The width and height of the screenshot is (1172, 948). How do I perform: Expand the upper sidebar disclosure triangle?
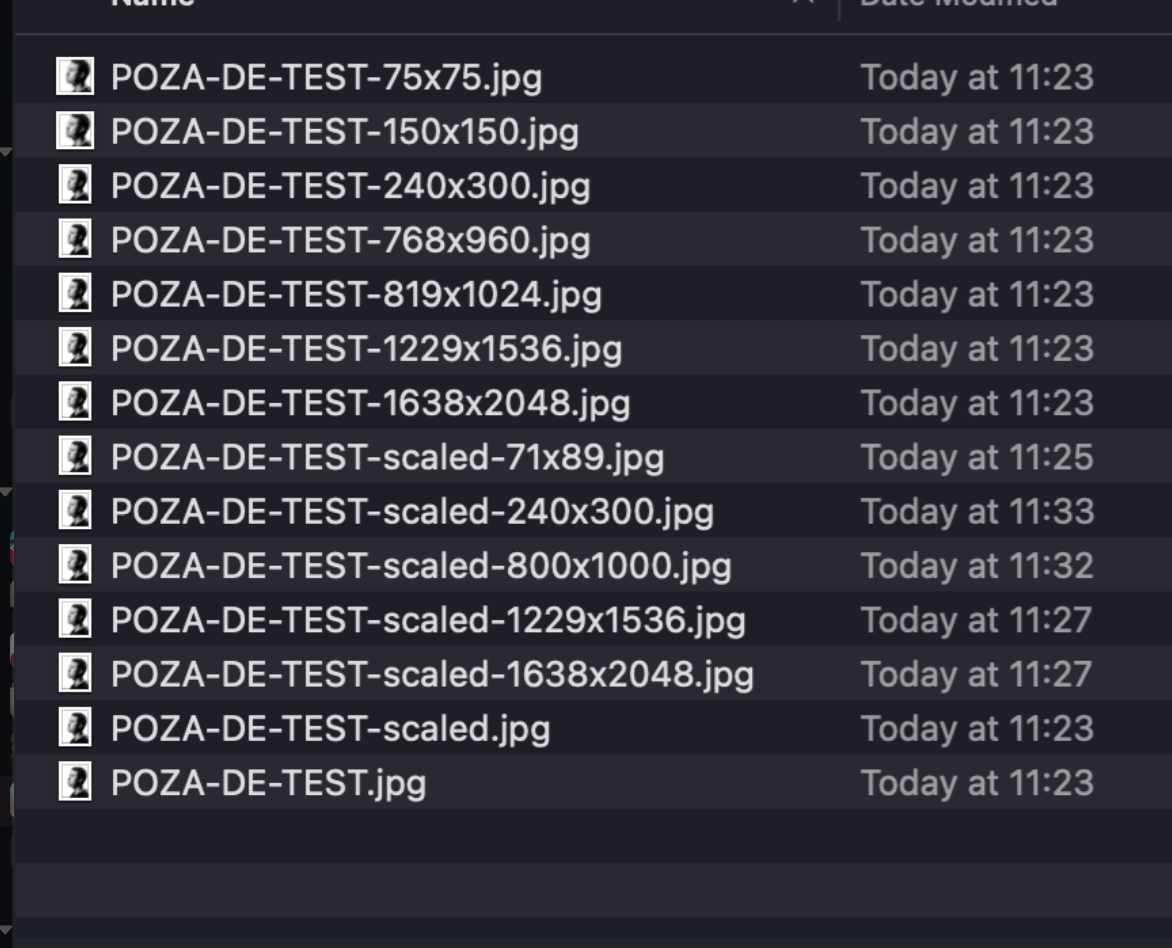pos(8,150)
